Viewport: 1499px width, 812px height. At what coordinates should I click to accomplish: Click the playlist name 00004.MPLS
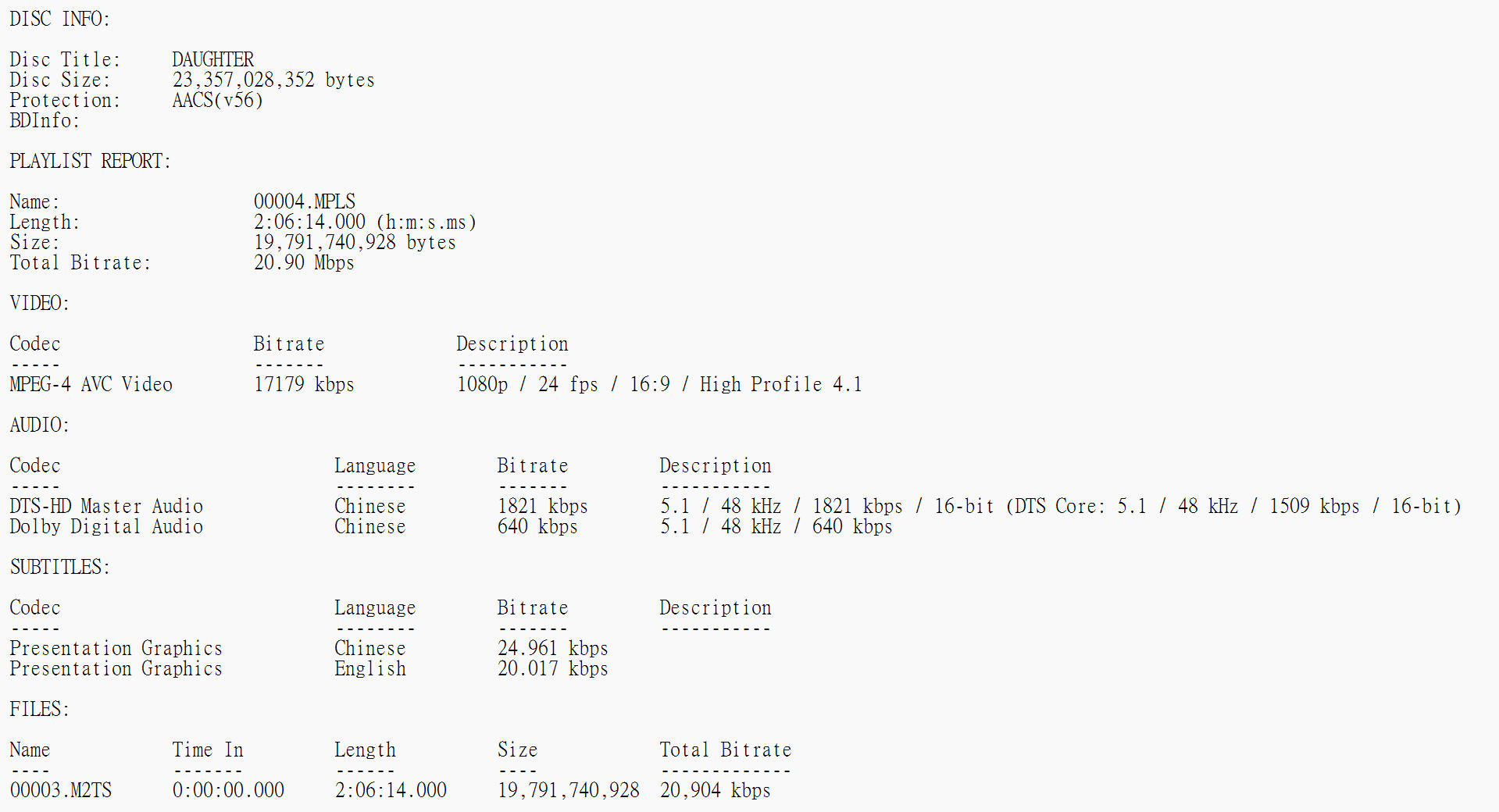304,202
